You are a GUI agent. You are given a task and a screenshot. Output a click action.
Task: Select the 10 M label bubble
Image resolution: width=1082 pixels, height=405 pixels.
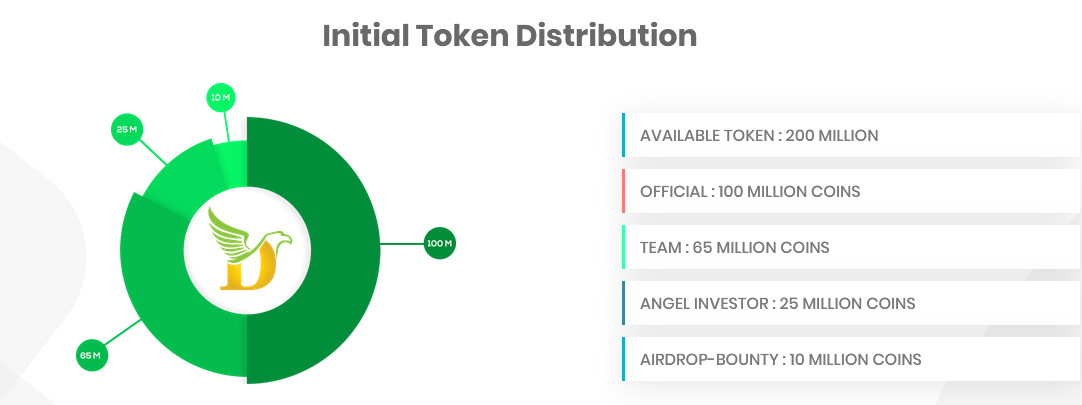pos(221,98)
